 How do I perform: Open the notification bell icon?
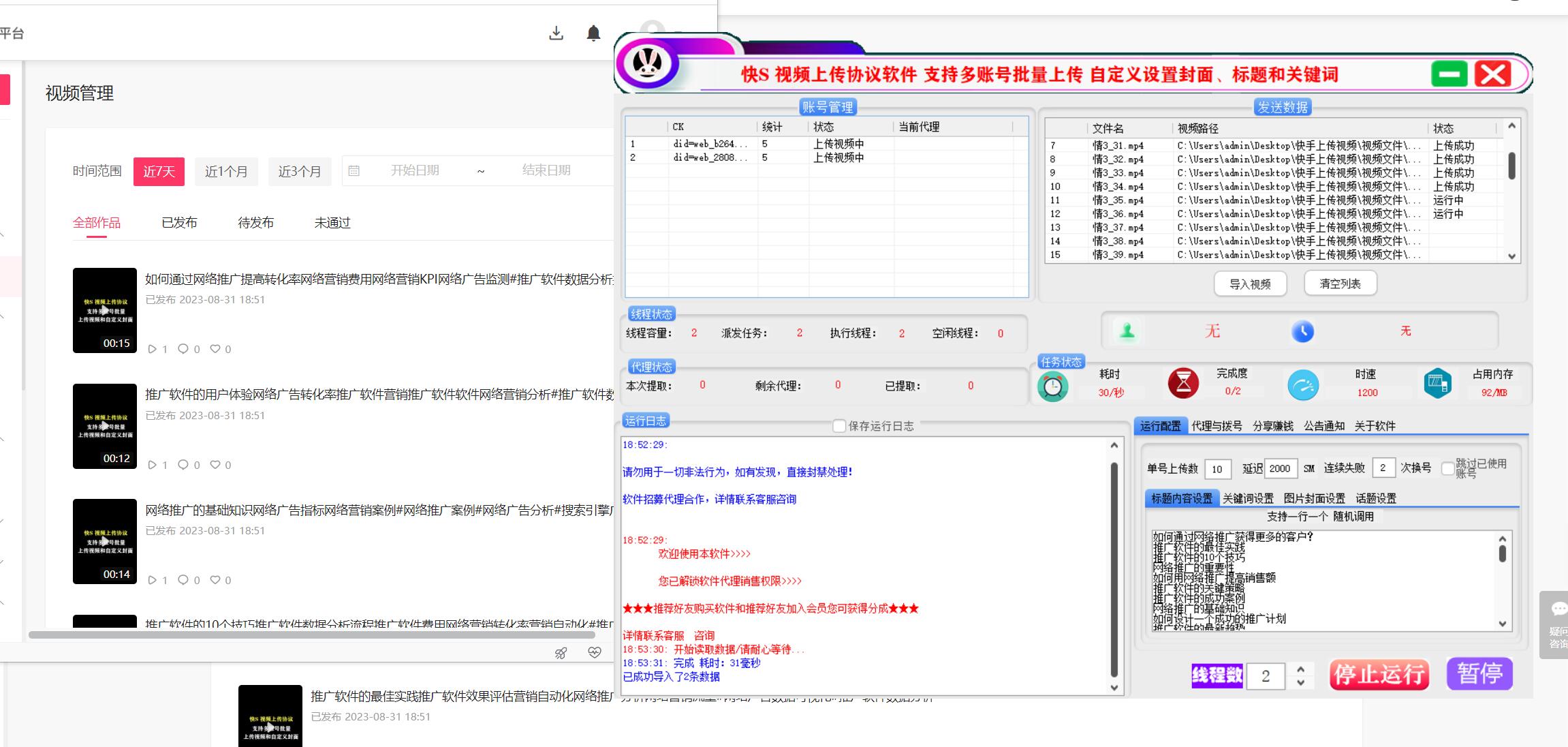tap(593, 33)
